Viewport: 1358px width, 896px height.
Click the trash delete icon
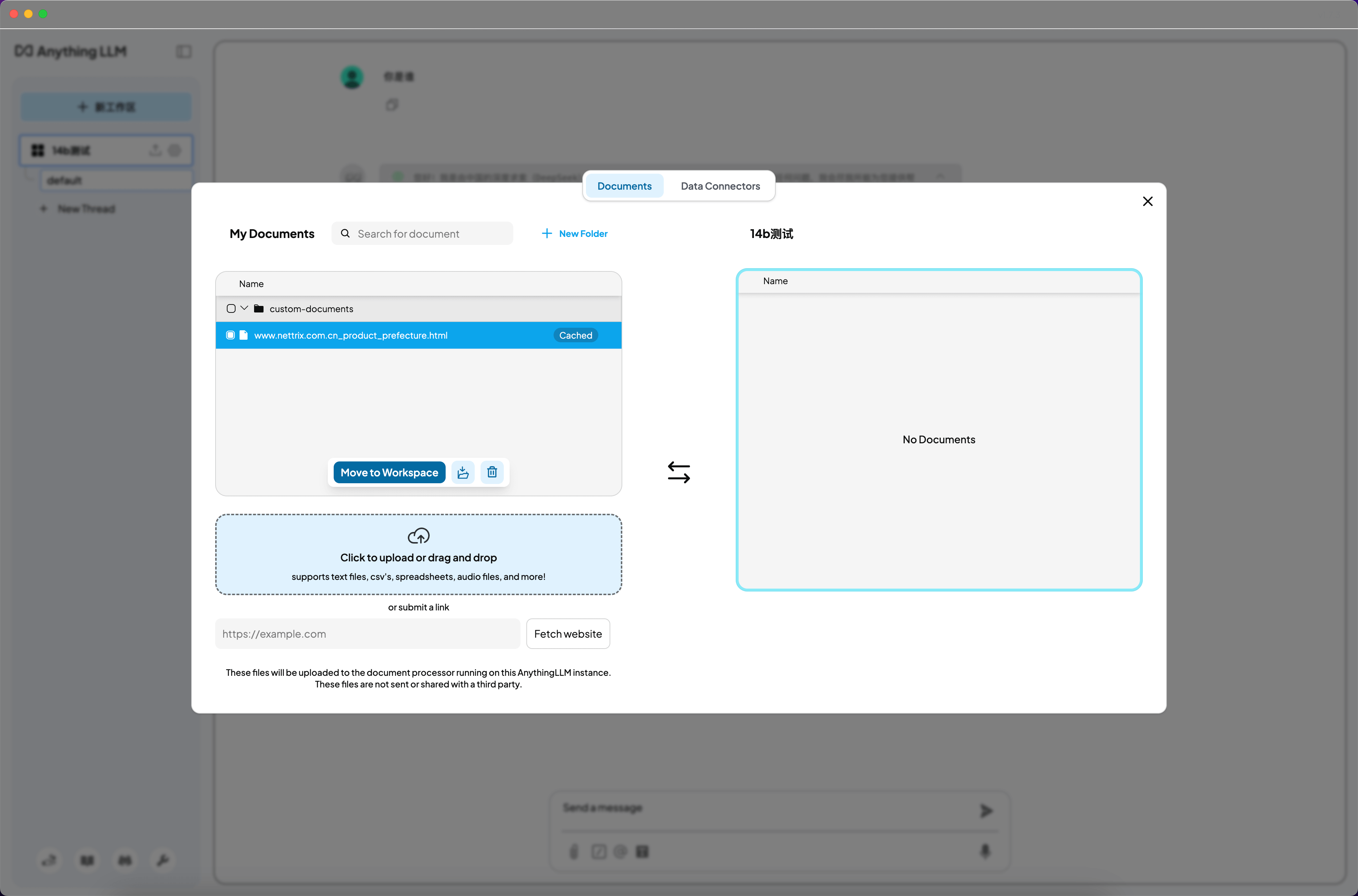point(491,472)
